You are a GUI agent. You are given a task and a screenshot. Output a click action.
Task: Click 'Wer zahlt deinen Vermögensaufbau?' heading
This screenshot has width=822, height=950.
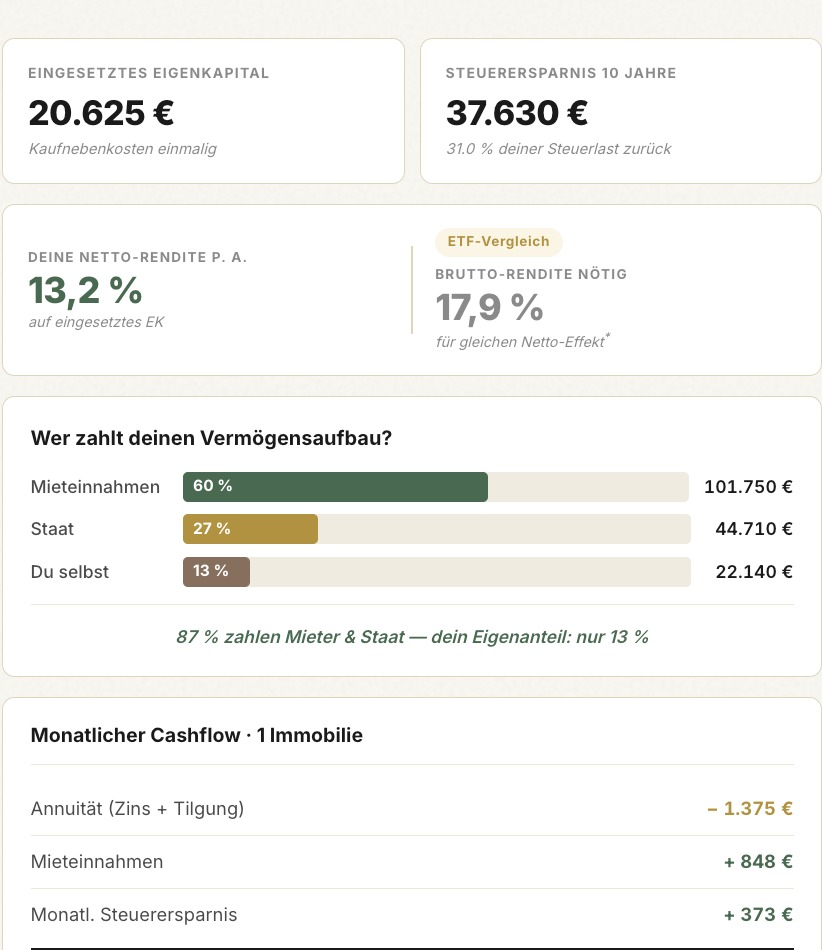[x=211, y=438]
